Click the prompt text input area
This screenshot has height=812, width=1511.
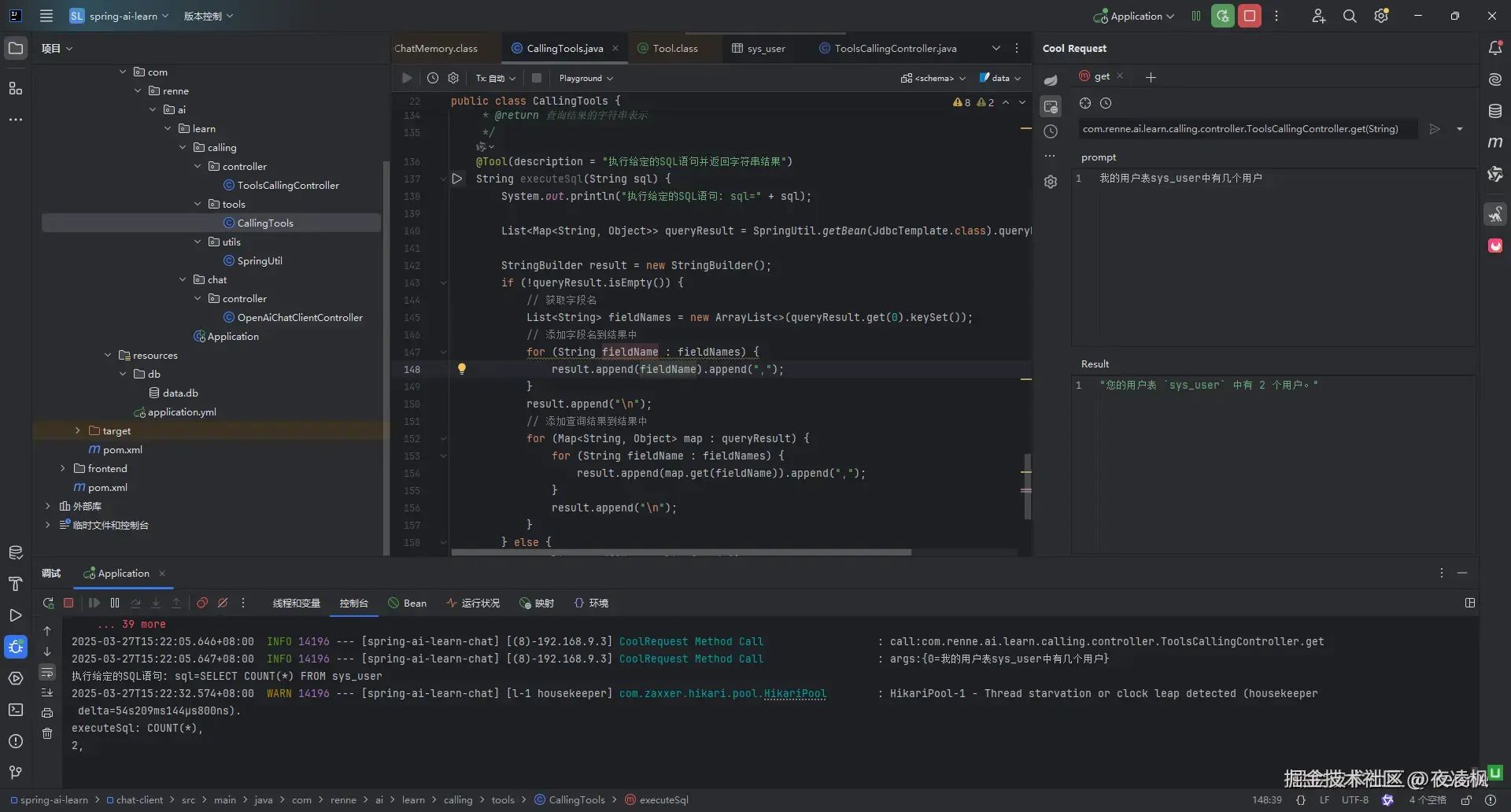click(x=1273, y=257)
